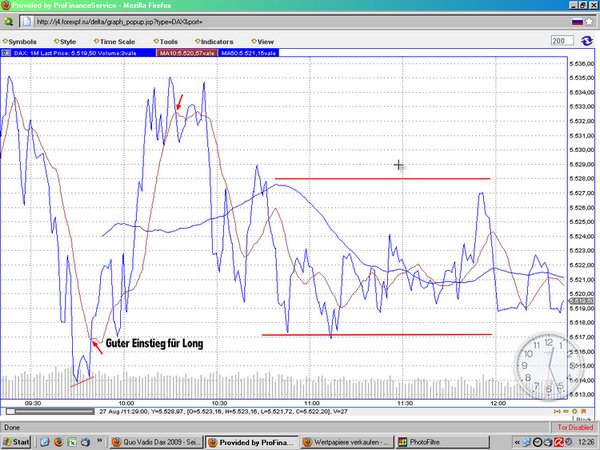The image size is (600, 450).
Task: Open the Style menu
Action: 65,41
